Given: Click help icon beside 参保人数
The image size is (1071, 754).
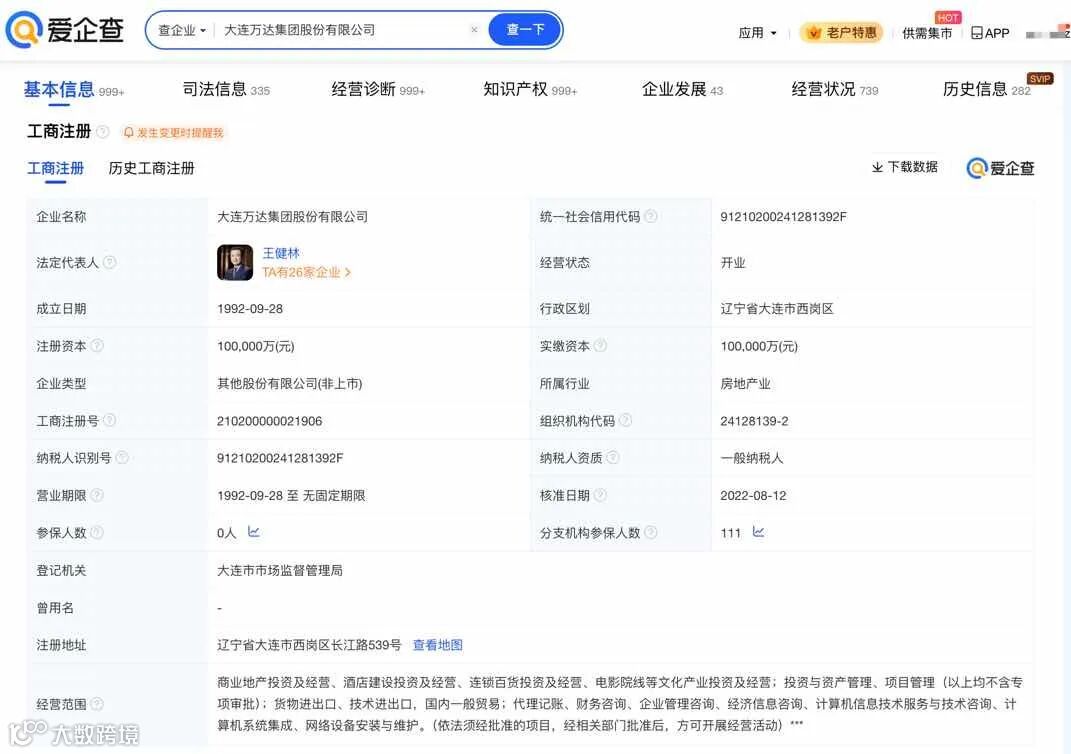Looking at the screenshot, I should click(97, 532).
